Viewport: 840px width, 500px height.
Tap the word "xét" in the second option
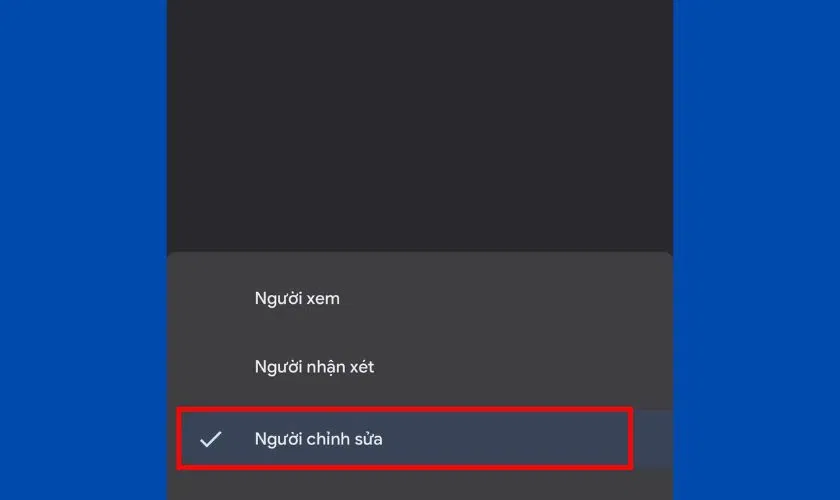(x=362, y=367)
